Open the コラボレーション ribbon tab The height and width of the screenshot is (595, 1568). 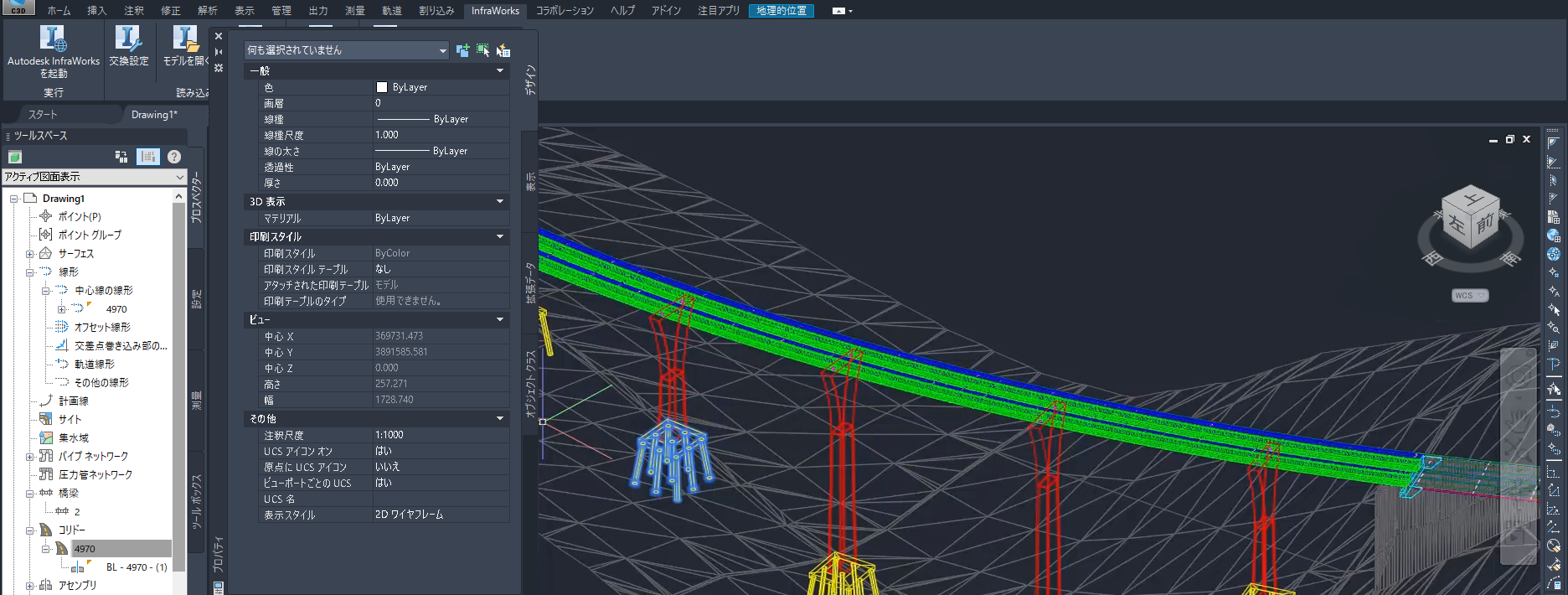click(565, 11)
